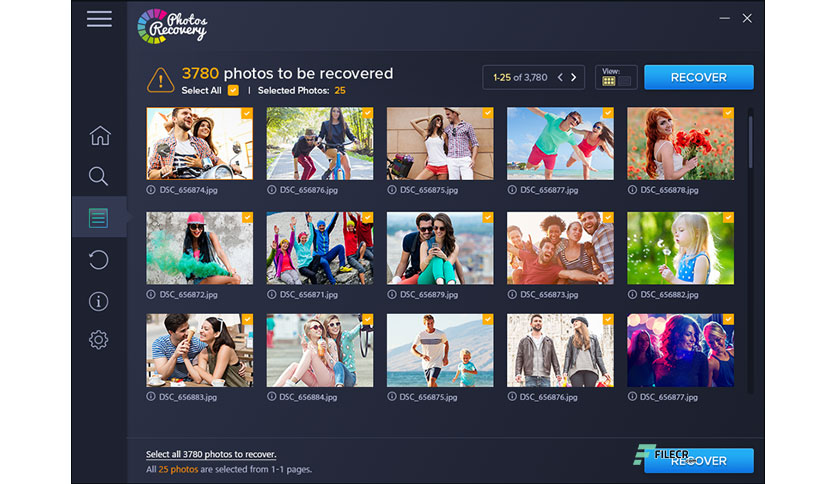Go to next page of photos
836x484 pixels.
coord(574,77)
